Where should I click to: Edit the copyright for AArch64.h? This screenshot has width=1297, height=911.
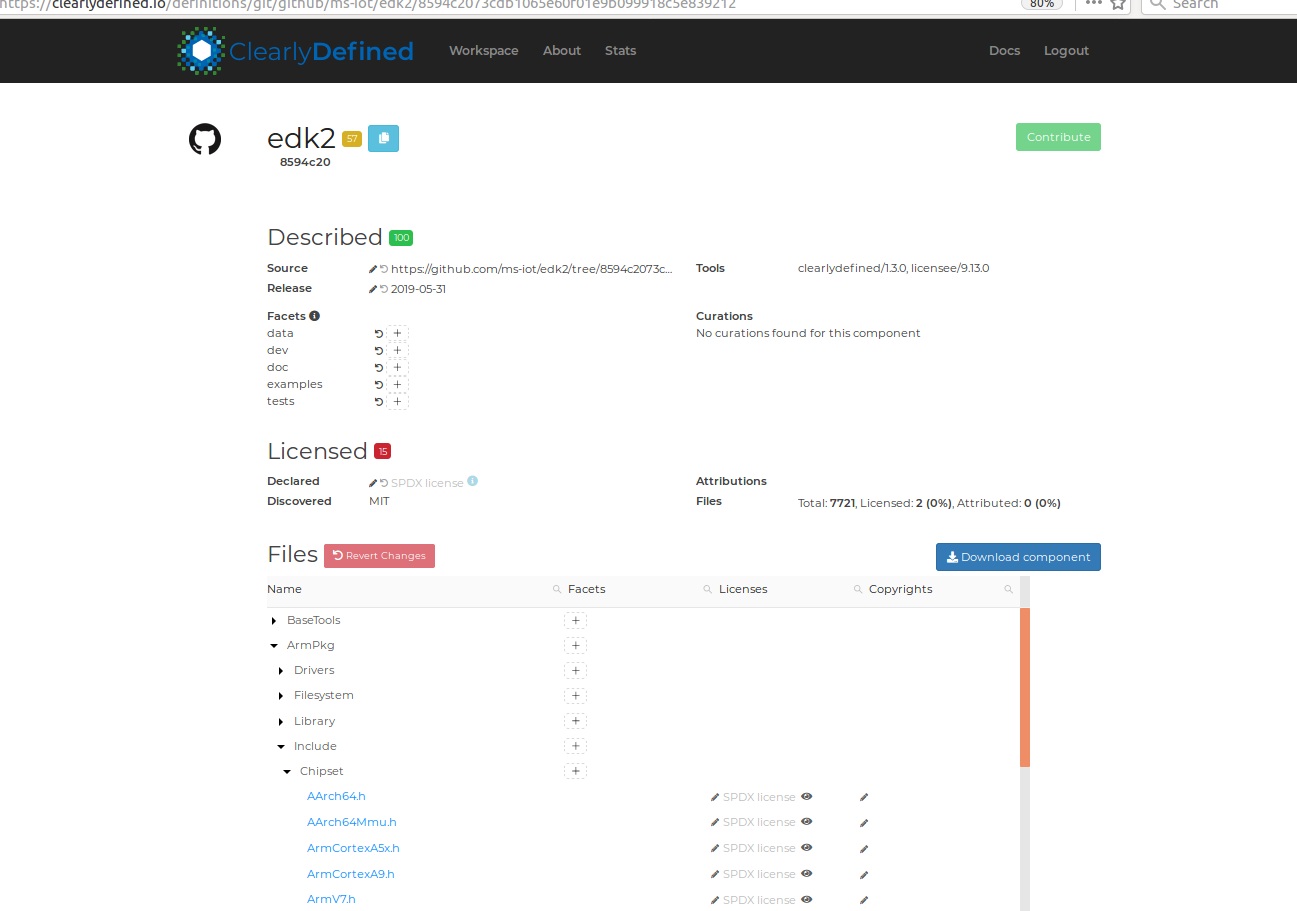click(862, 796)
